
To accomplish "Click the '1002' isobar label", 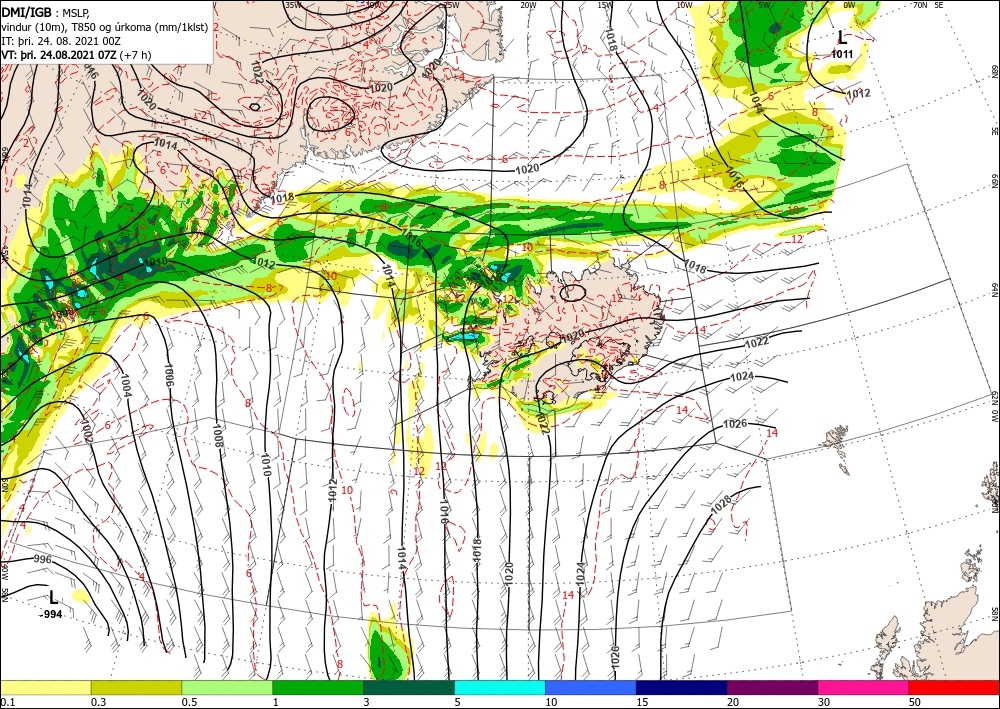I will pyautogui.click(x=87, y=432).
